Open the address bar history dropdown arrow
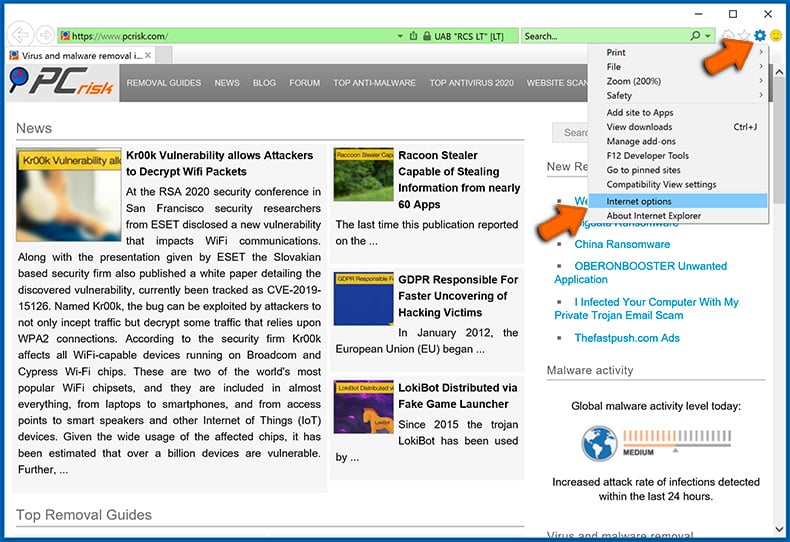This screenshot has width=790, height=542. pyautogui.click(x=400, y=36)
